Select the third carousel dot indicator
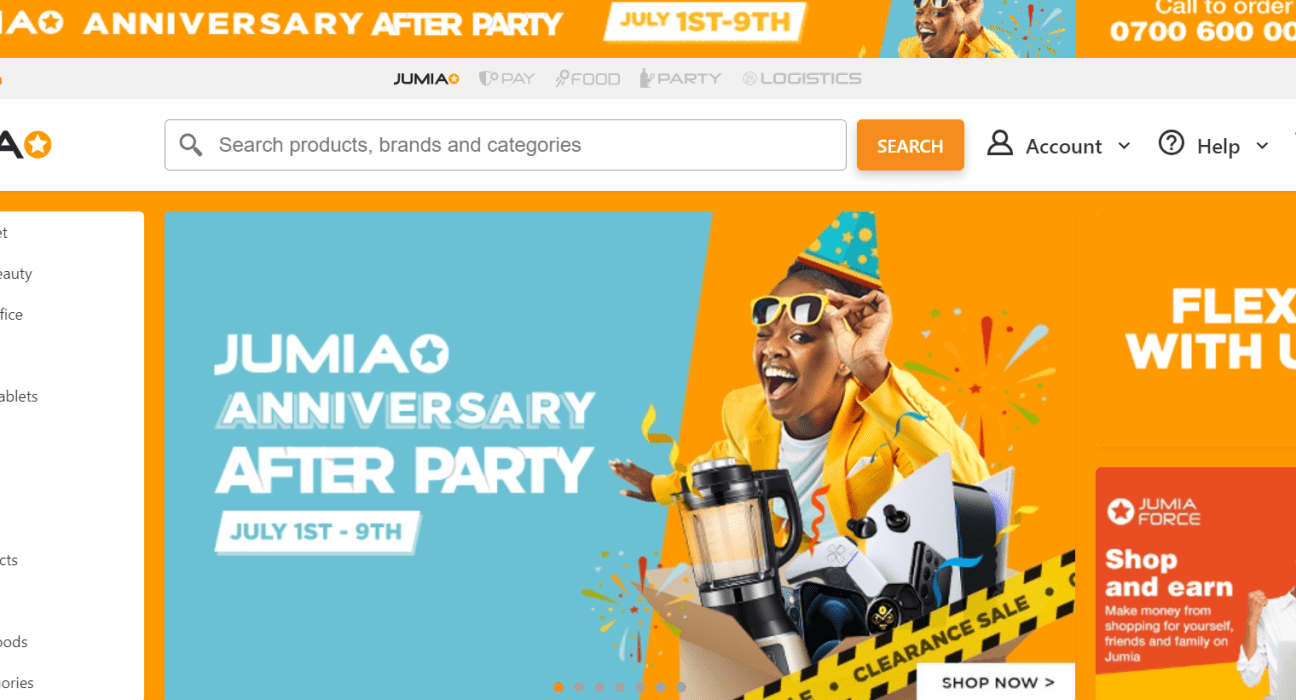Image resolution: width=1296 pixels, height=700 pixels. pos(599,687)
